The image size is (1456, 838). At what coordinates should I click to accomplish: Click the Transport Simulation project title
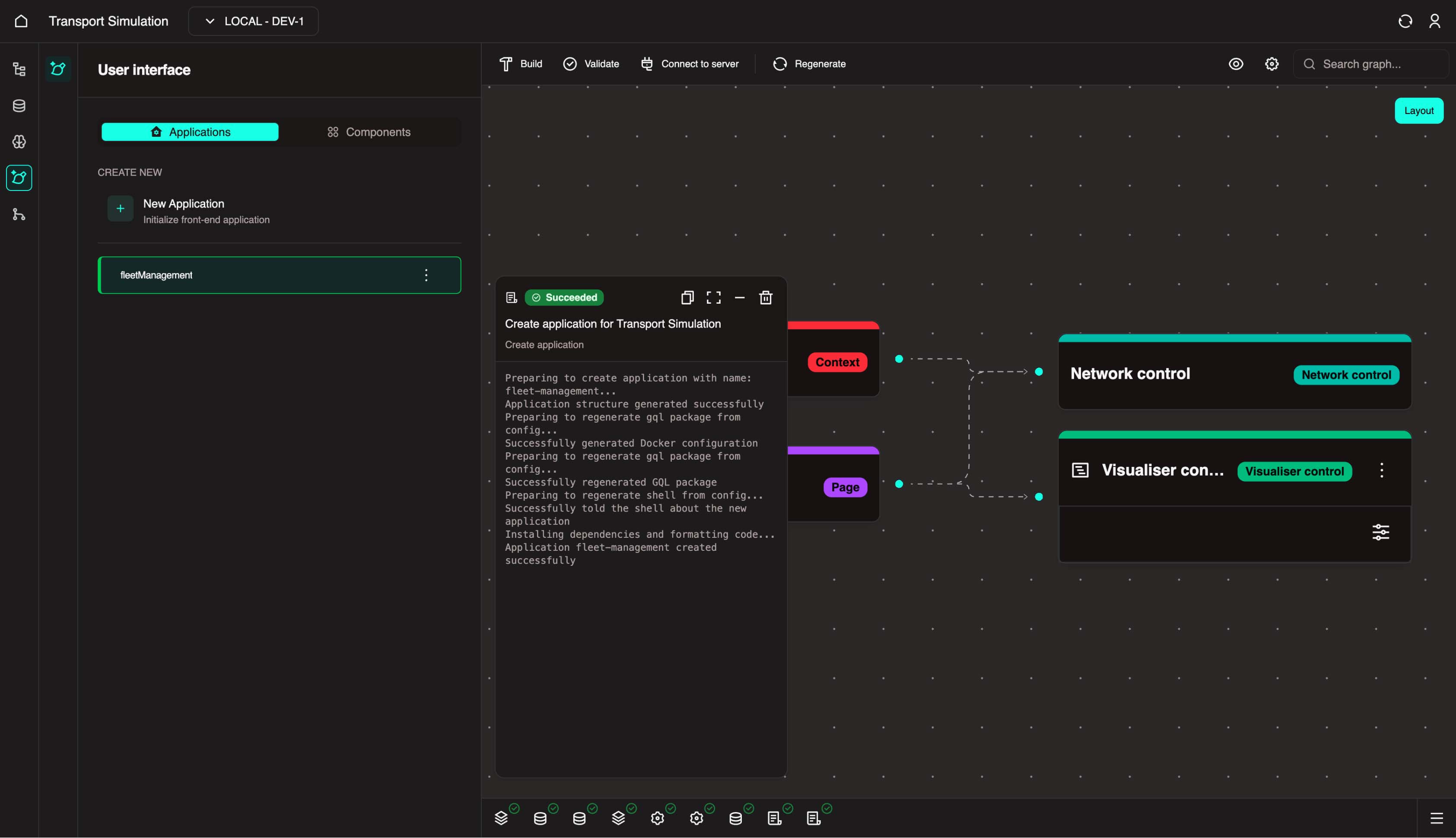click(x=108, y=21)
